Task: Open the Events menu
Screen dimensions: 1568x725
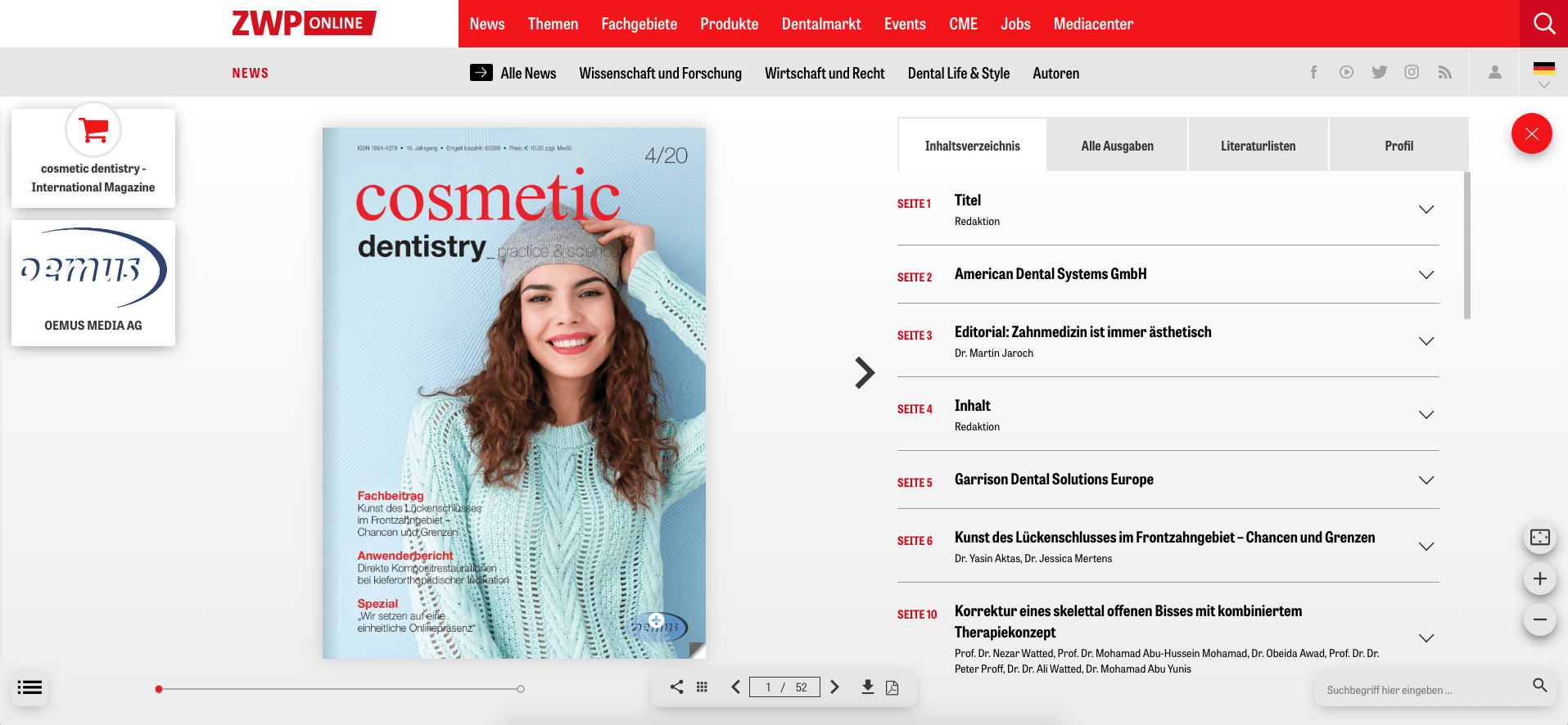Action: [x=905, y=24]
